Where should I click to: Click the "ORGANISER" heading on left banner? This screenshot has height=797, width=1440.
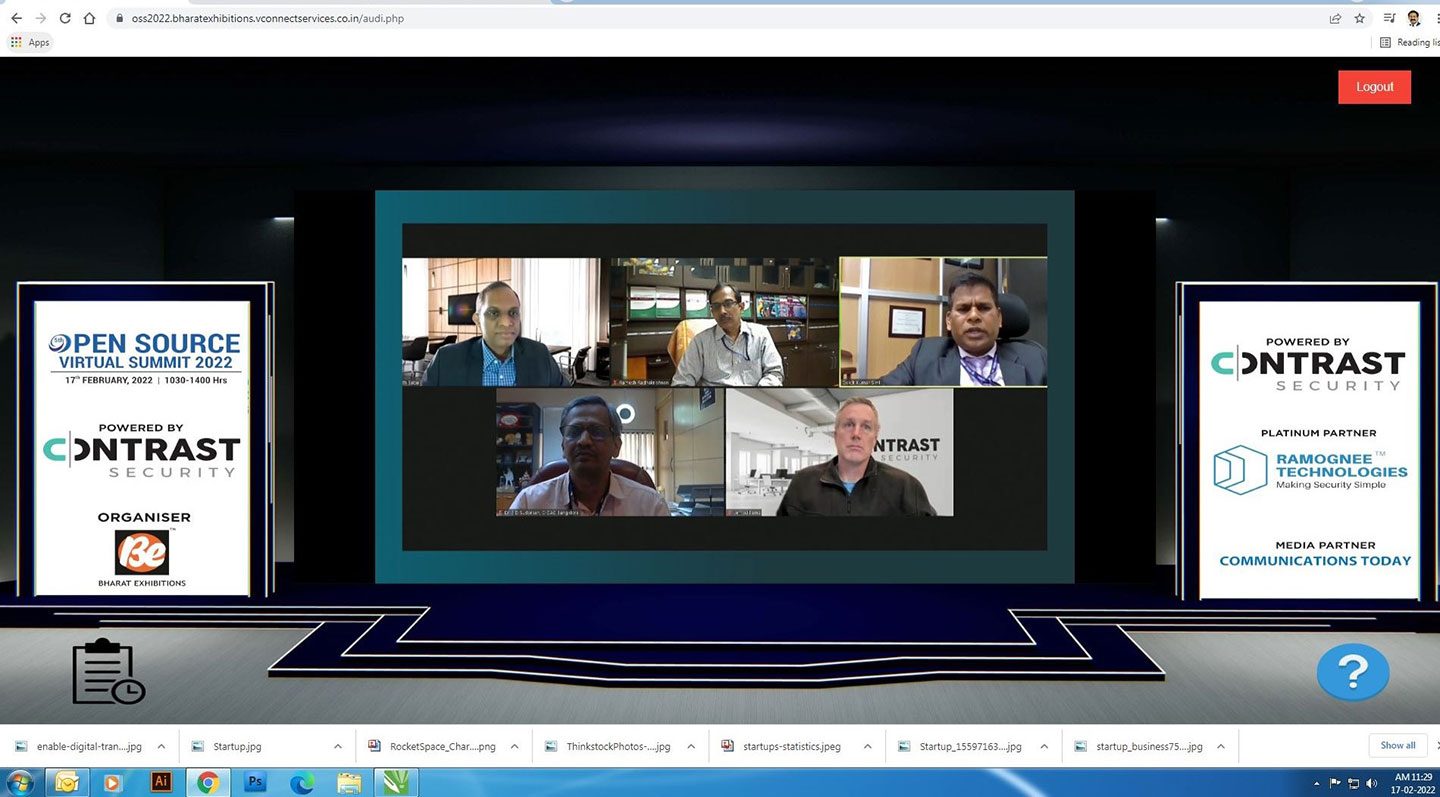pos(144,517)
